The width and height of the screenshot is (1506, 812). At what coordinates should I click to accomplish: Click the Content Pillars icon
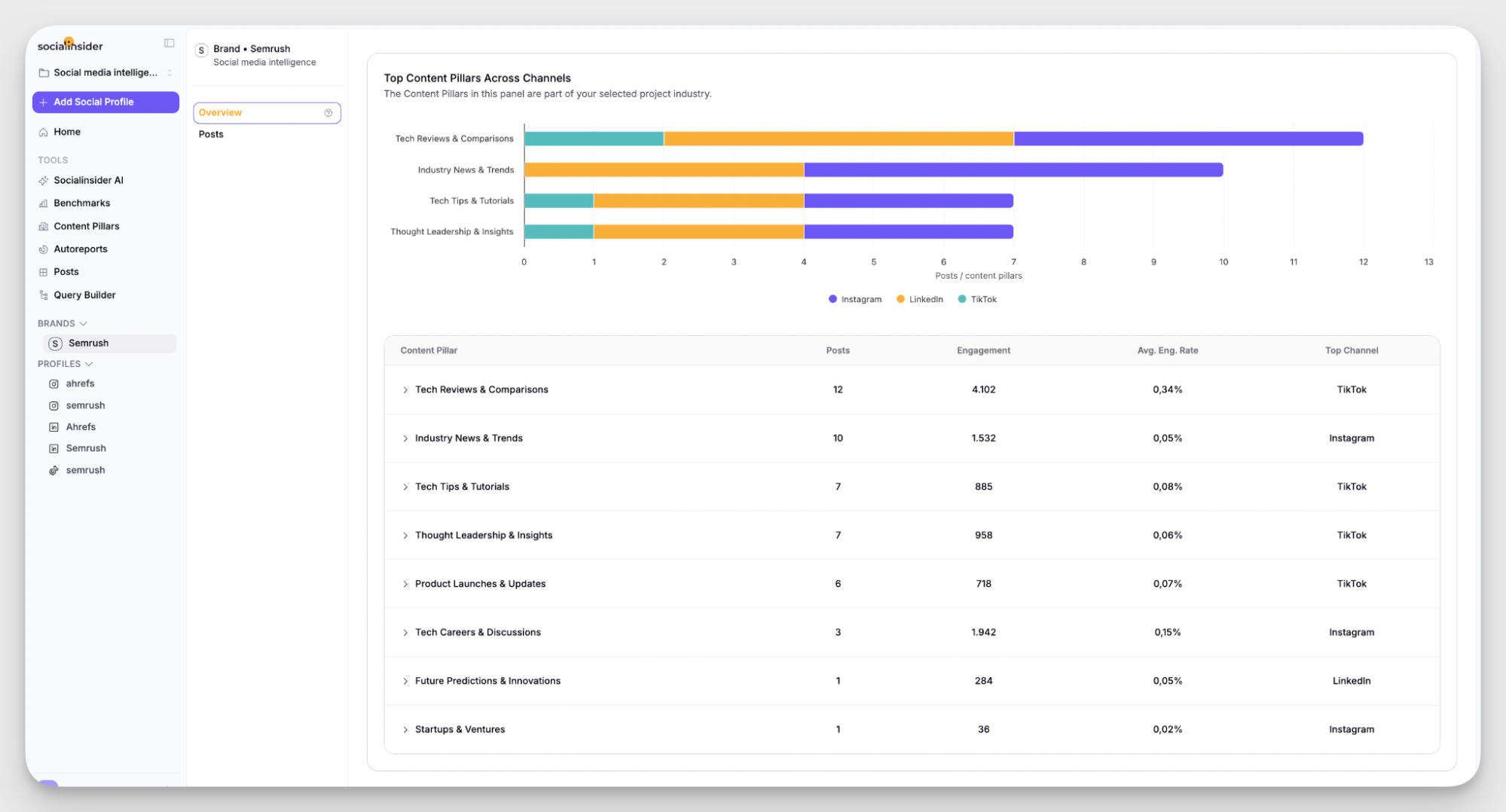(44, 226)
